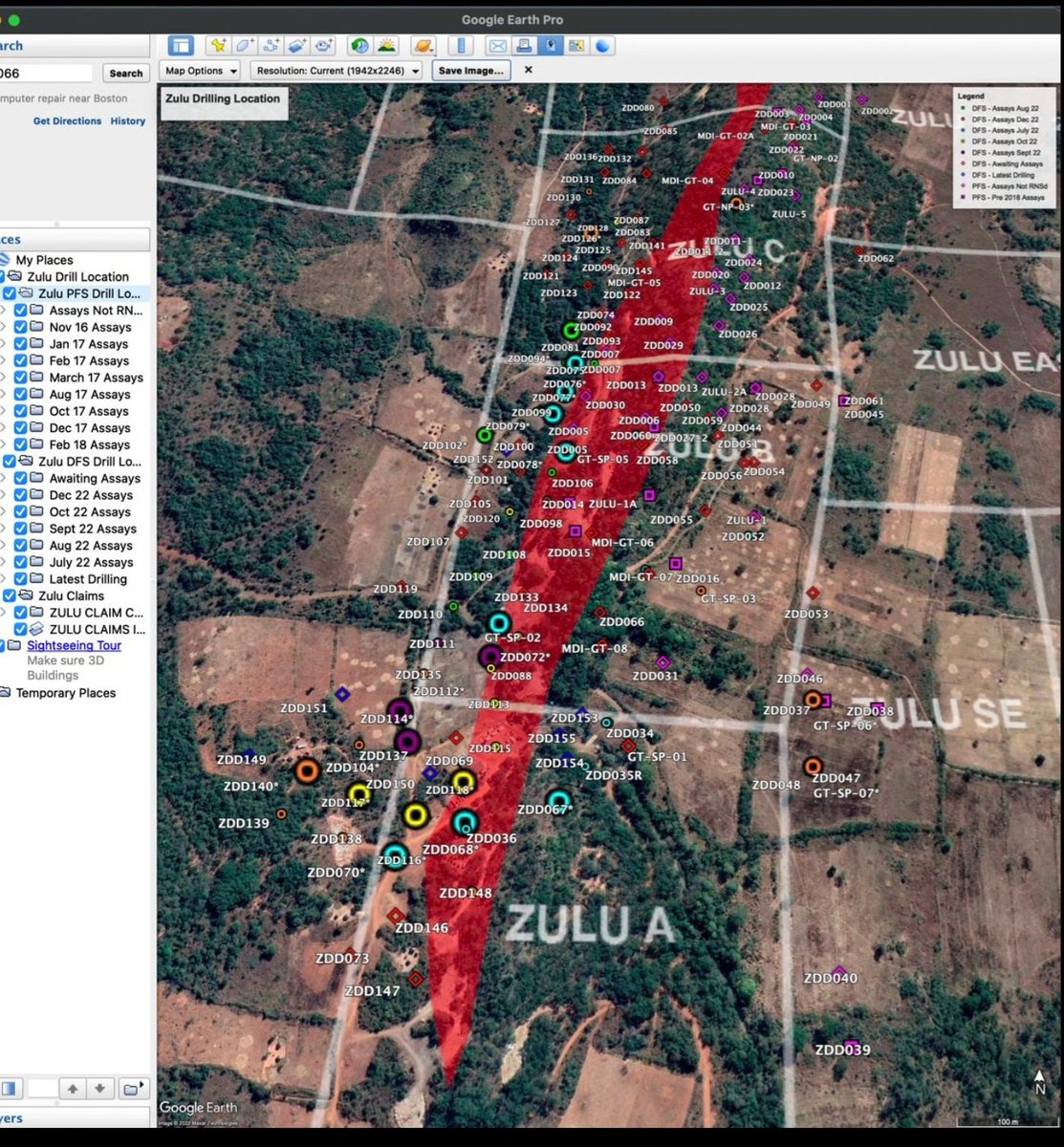Click the cyan ZDD067 drill marker
Screen dimensions: 1064x1147
coord(559,801)
